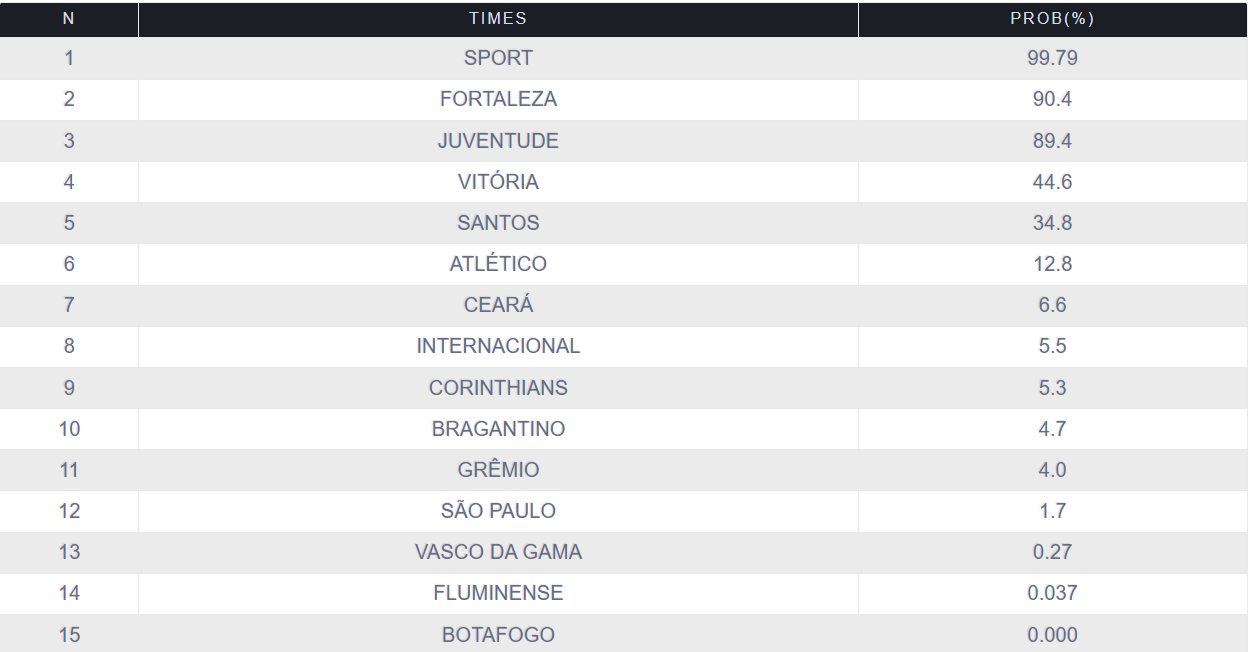
Task: Click the INTERNACIONAL team name
Action: [498, 346]
